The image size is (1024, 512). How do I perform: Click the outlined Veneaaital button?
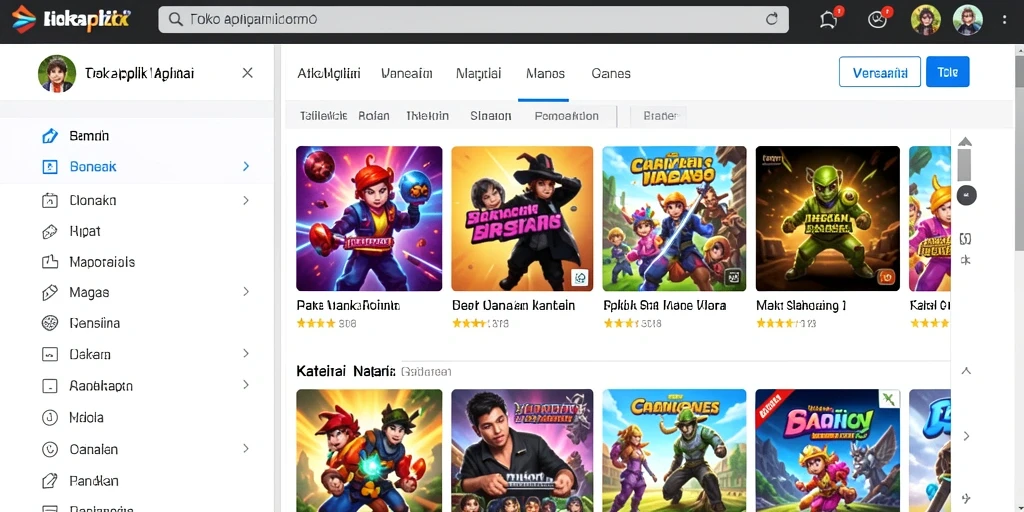click(x=880, y=73)
